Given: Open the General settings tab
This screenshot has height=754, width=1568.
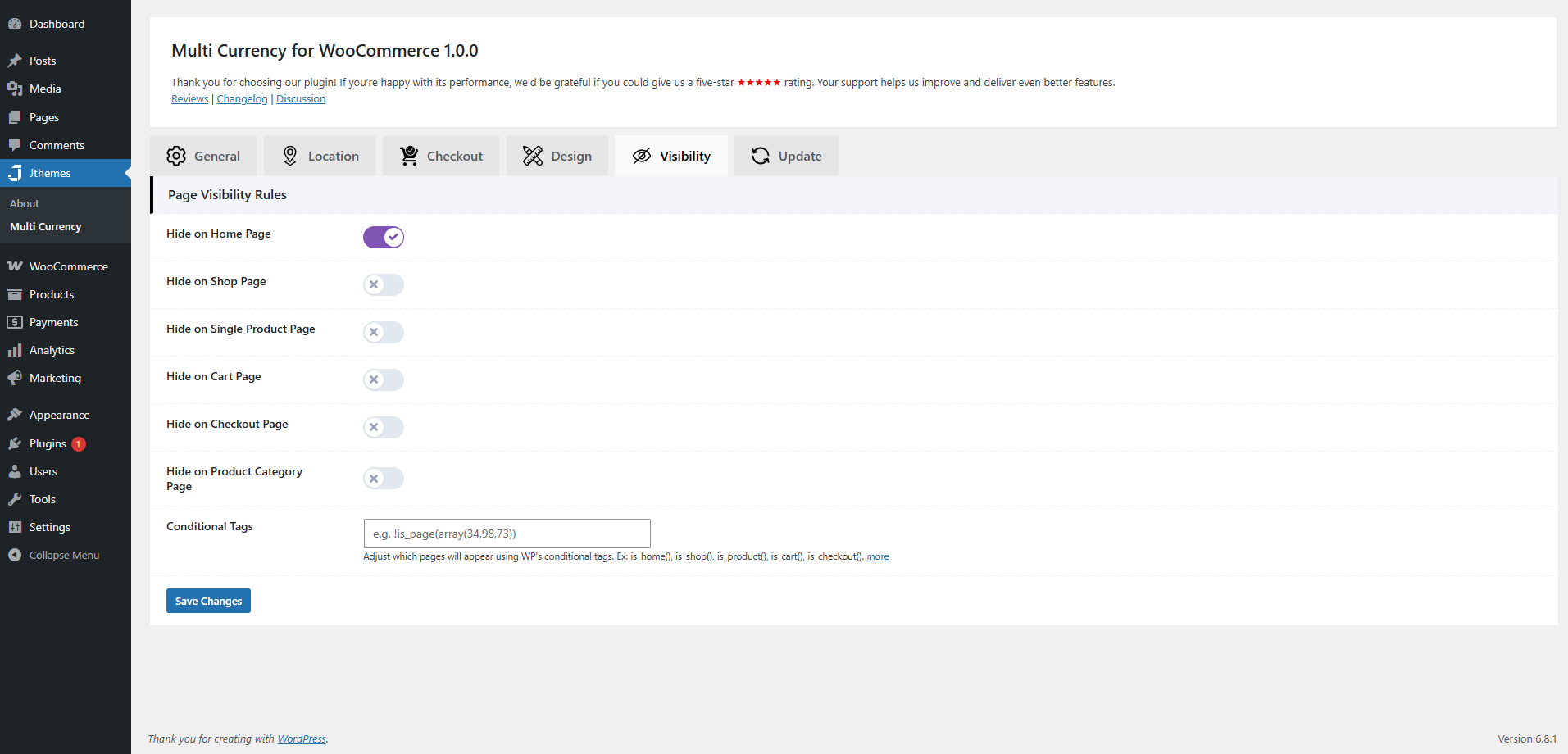Looking at the screenshot, I should pos(203,156).
